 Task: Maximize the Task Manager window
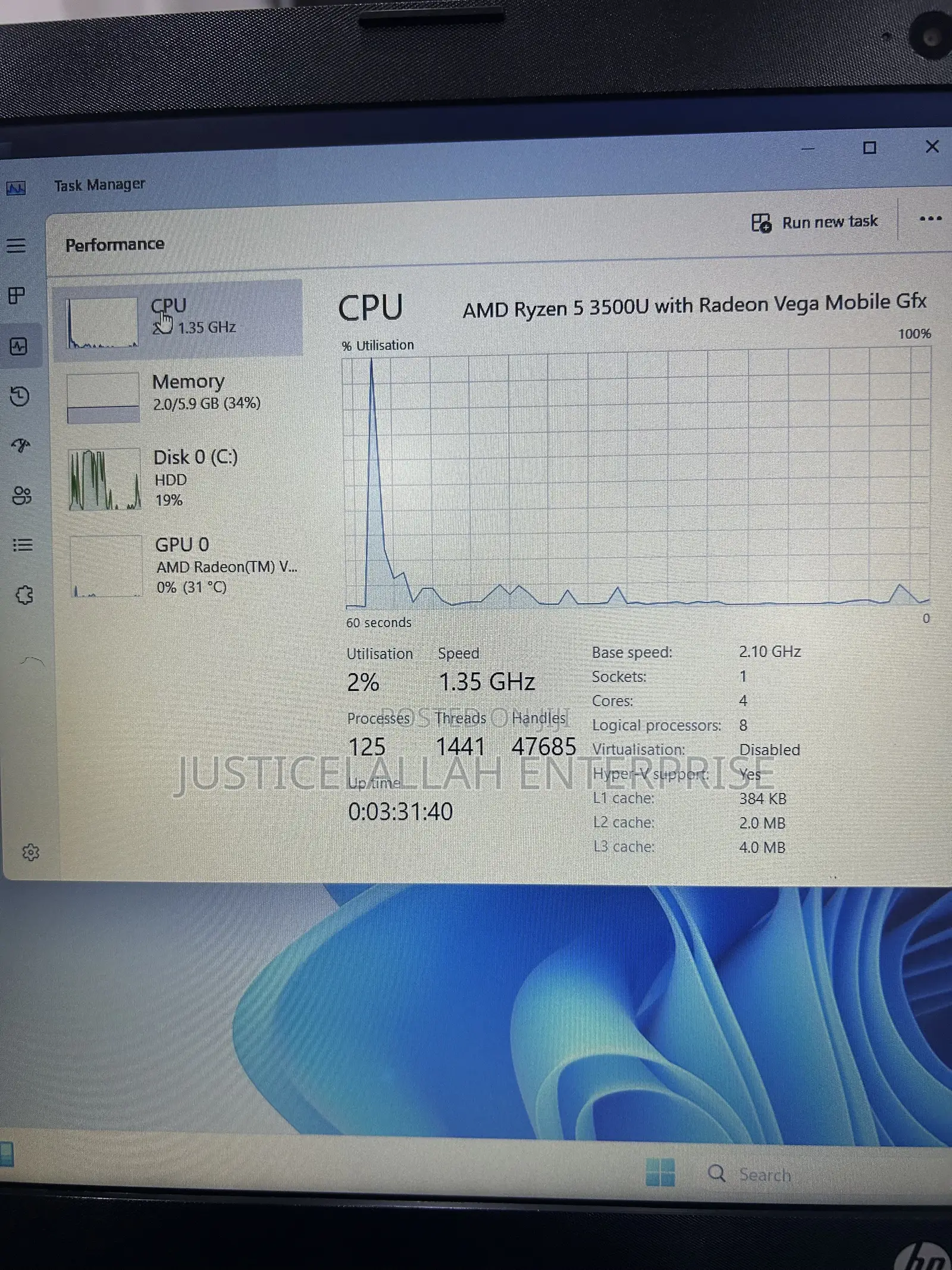pyautogui.click(x=869, y=148)
